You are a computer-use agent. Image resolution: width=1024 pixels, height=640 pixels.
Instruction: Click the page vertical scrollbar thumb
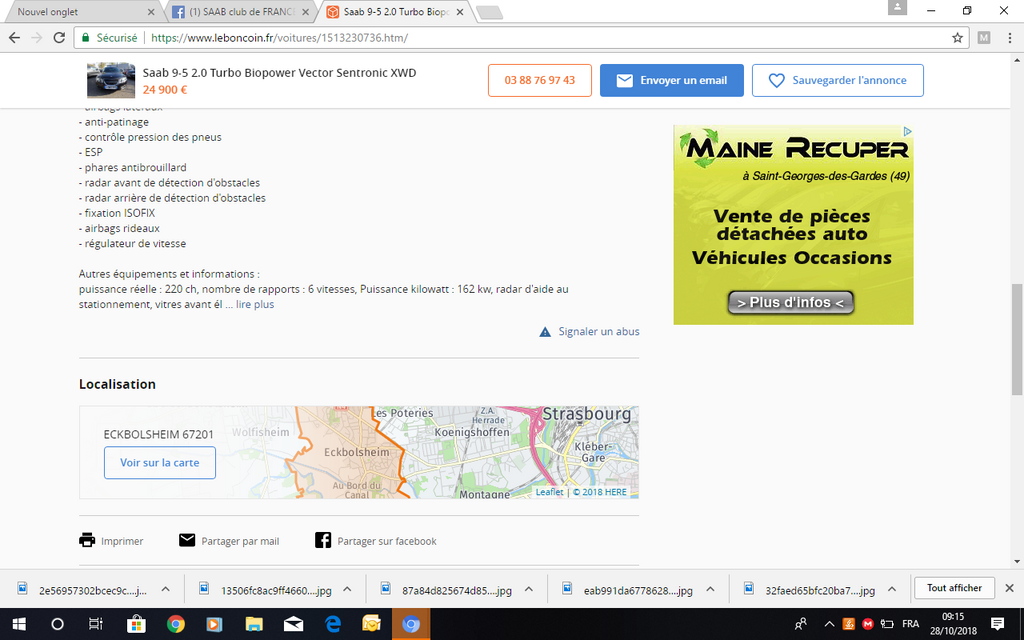[x=1017, y=340]
